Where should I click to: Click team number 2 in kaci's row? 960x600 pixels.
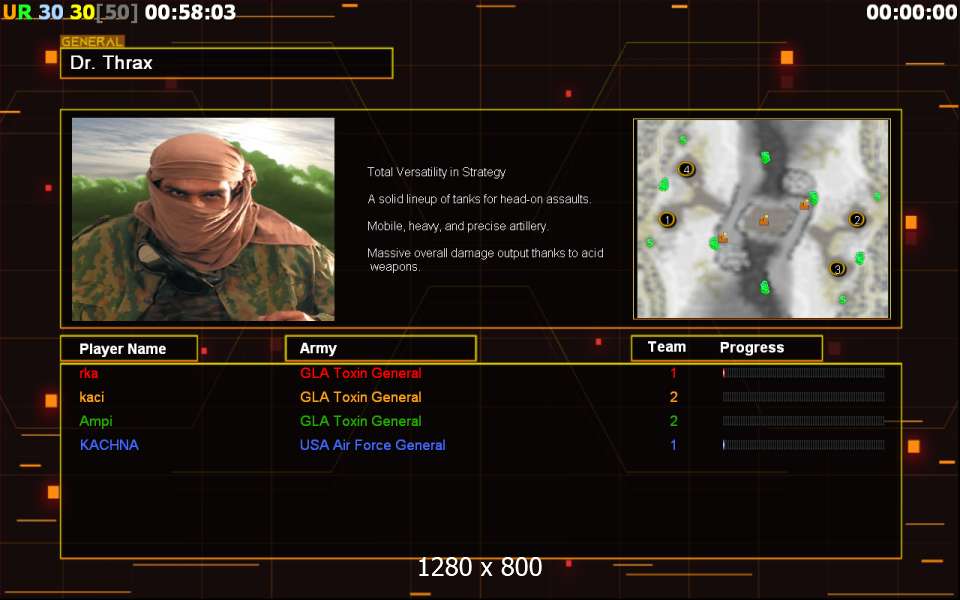pos(673,397)
